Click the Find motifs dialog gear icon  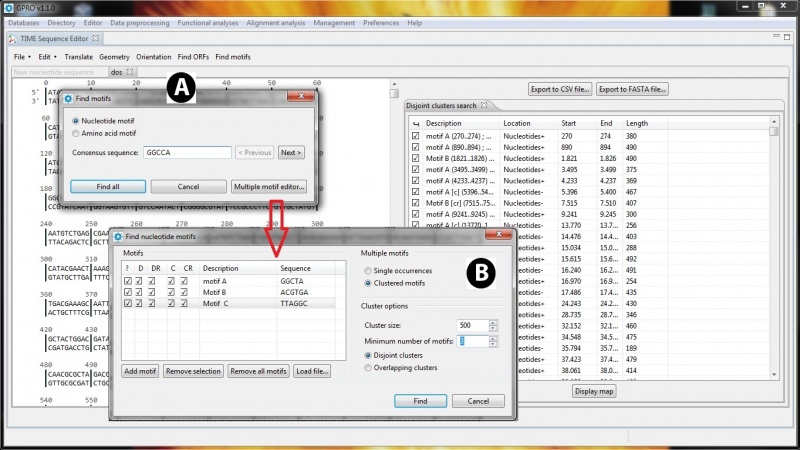[x=68, y=99]
